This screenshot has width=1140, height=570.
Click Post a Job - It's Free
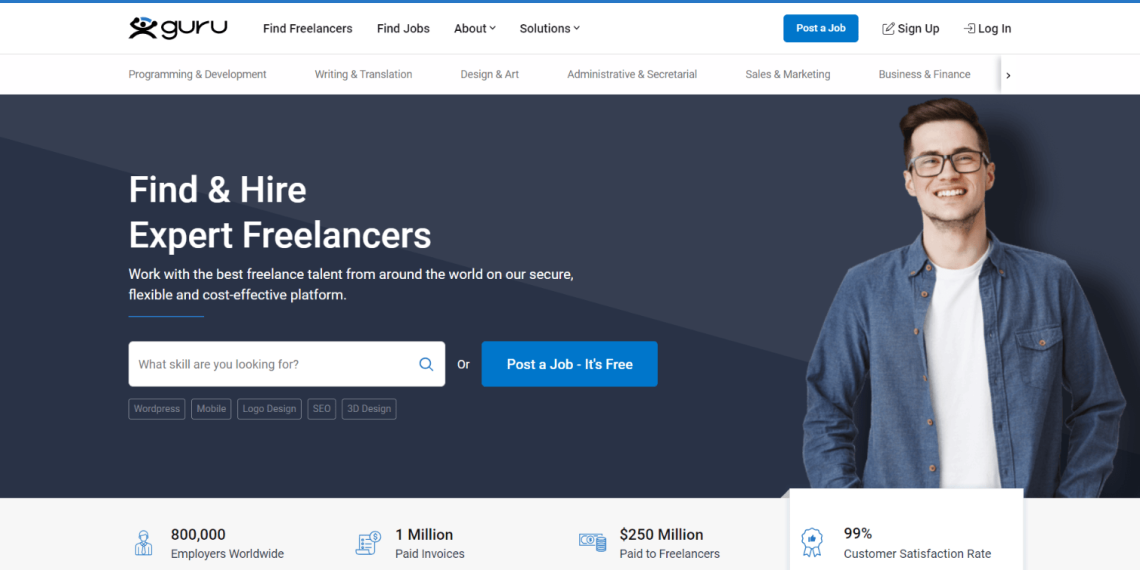click(569, 364)
